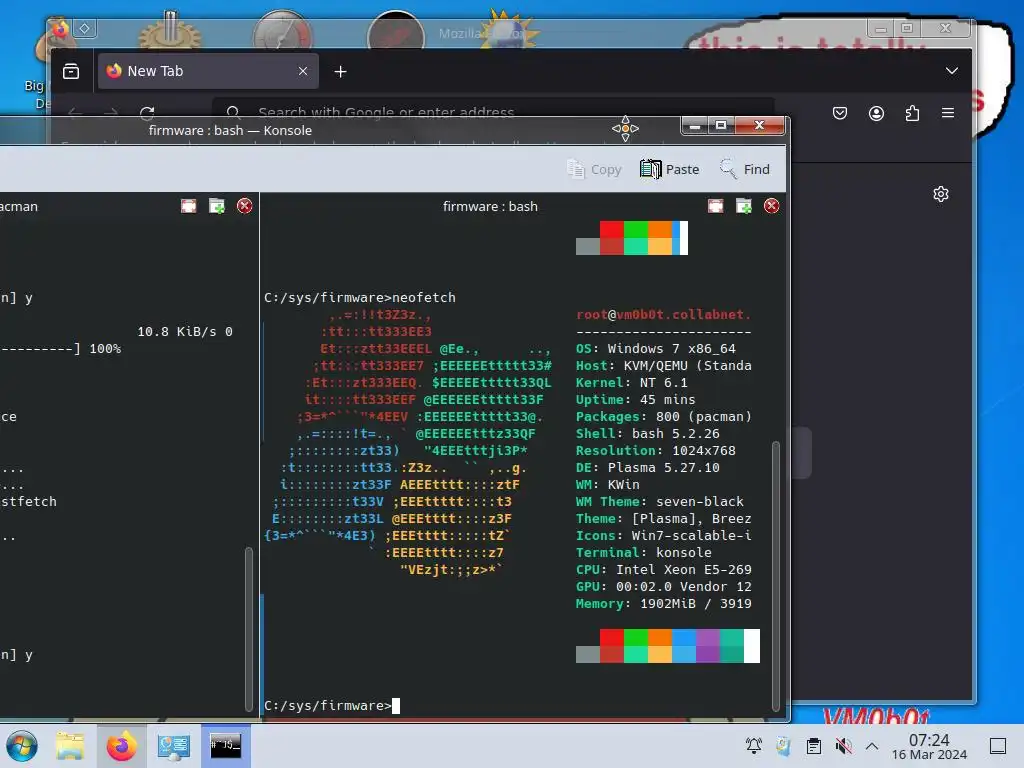Open the Firefox hamburger application menu

pyautogui.click(x=948, y=113)
